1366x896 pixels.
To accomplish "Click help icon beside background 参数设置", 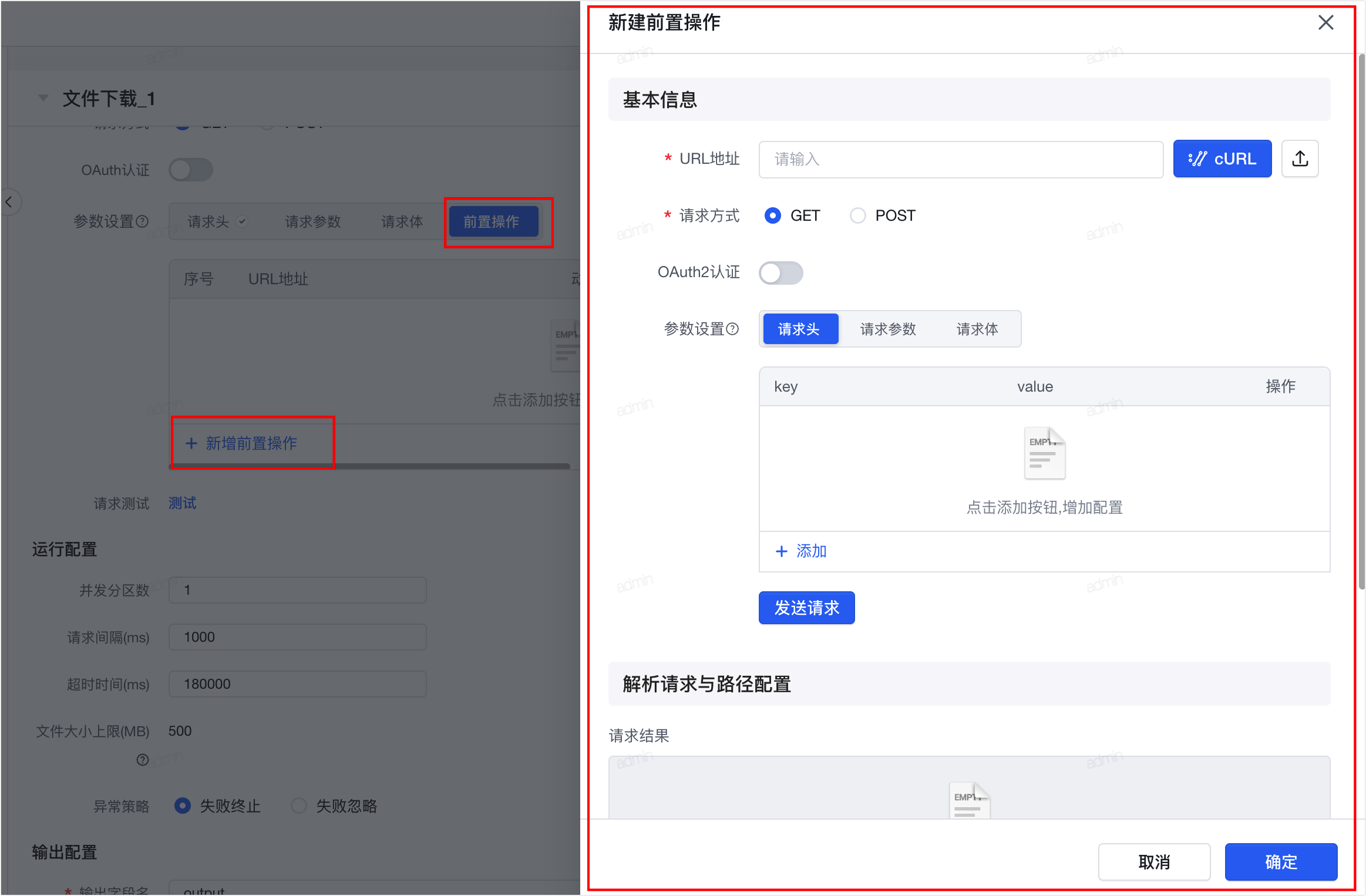I will pos(142,221).
